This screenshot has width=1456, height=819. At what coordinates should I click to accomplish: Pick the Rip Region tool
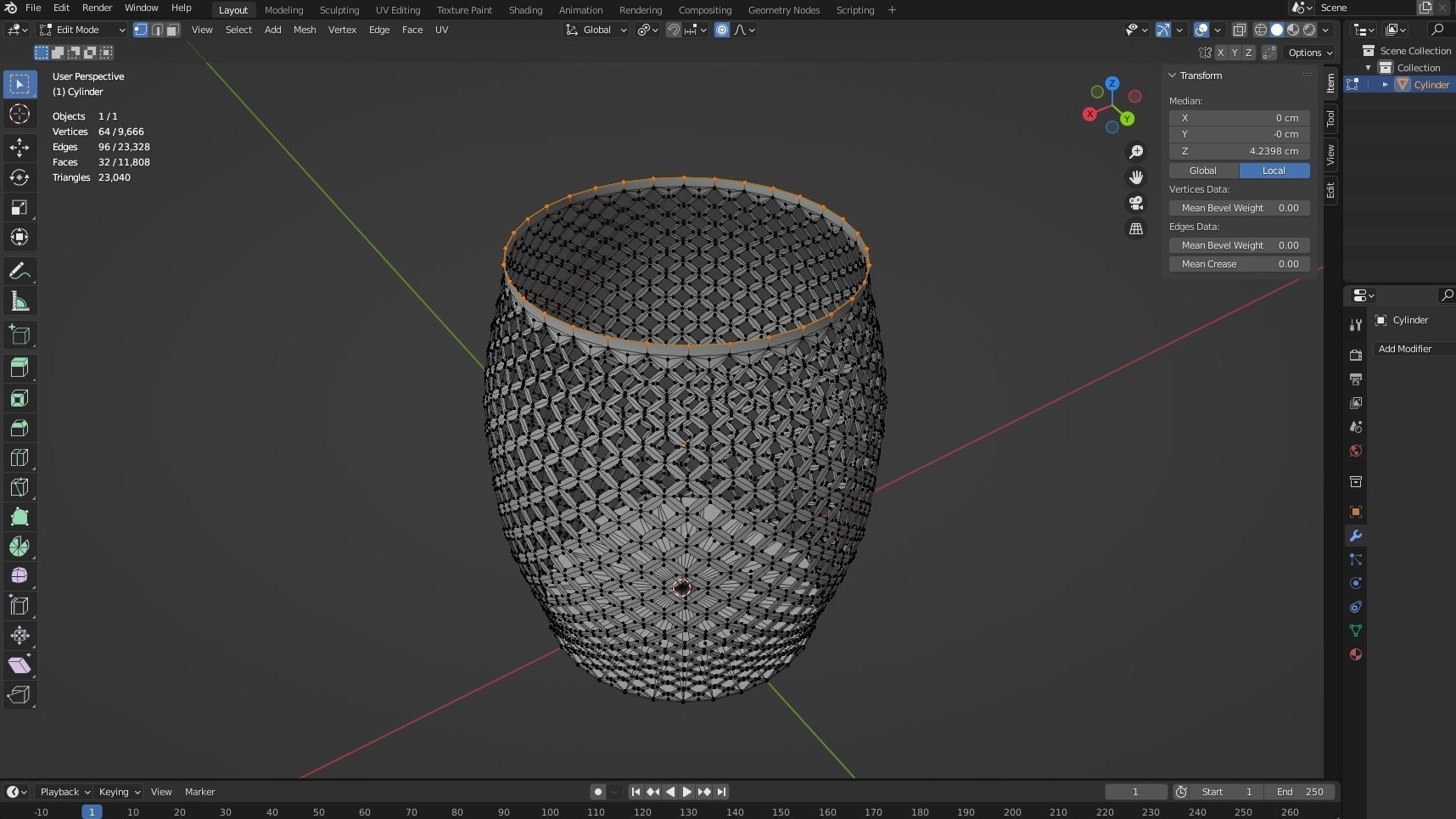click(x=20, y=695)
